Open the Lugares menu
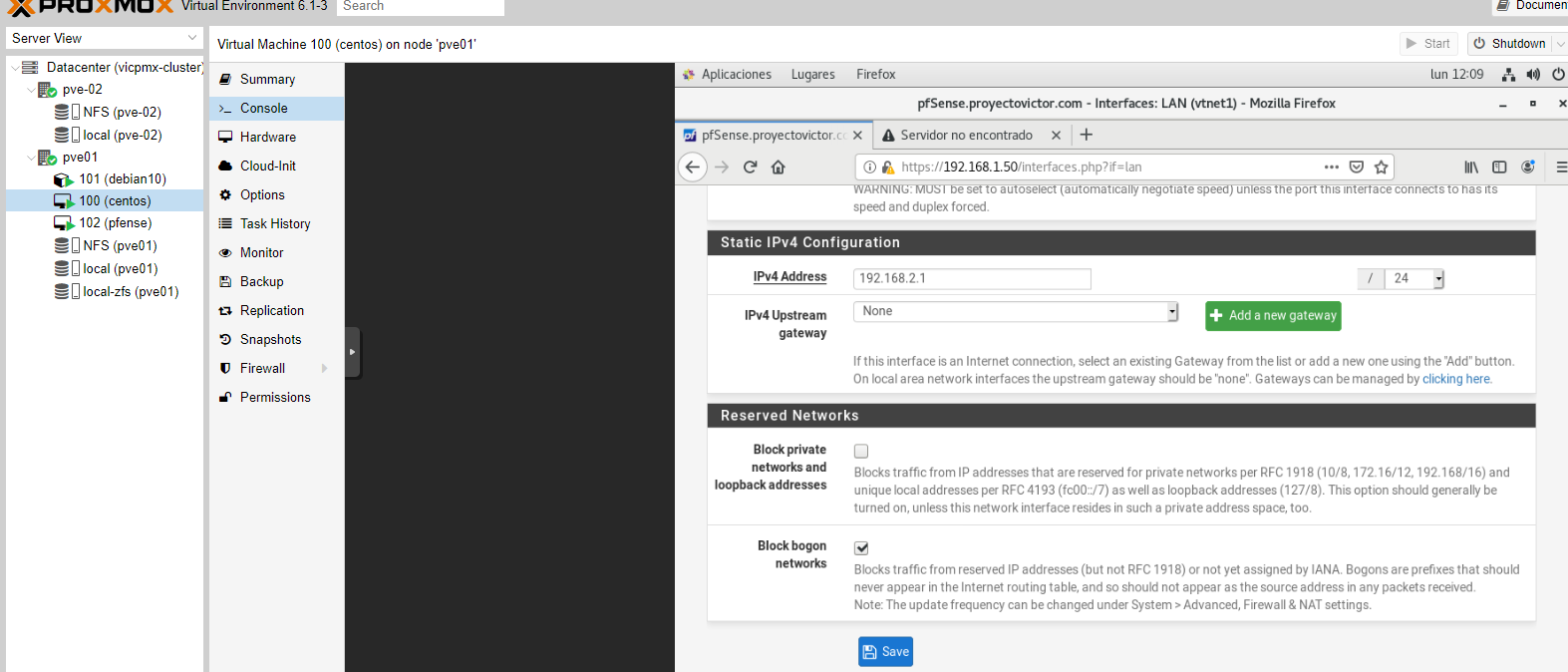This screenshot has width=1568, height=672. (813, 74)
